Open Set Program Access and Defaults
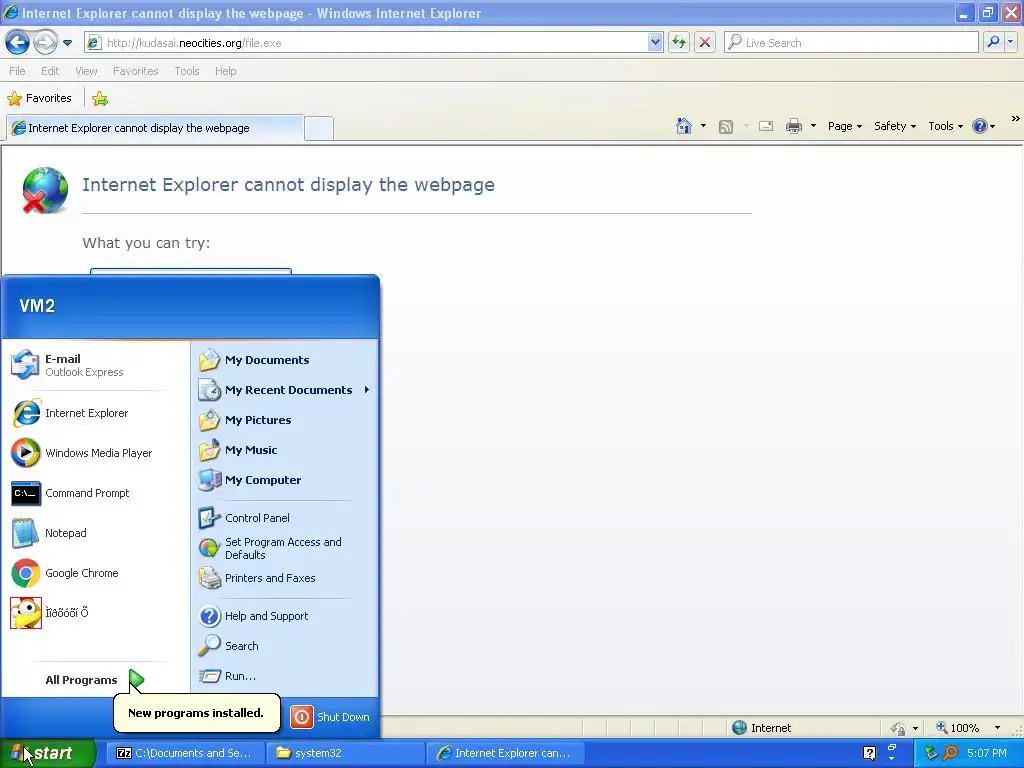The image size is (1024, 768). pos(285,549)
